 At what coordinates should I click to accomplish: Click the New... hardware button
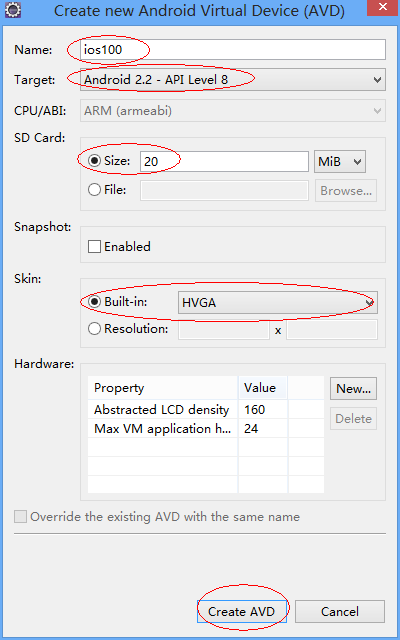(x=353, y=389)
